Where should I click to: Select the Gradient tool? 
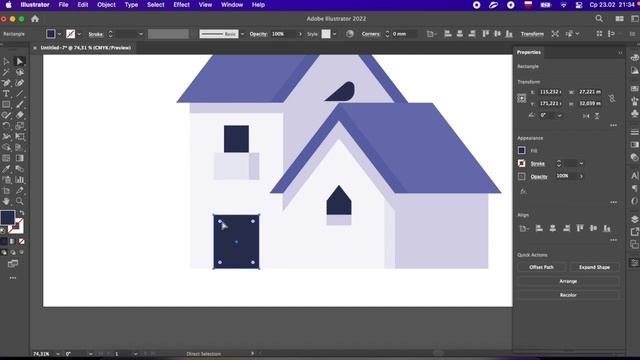tap(20, 158)
